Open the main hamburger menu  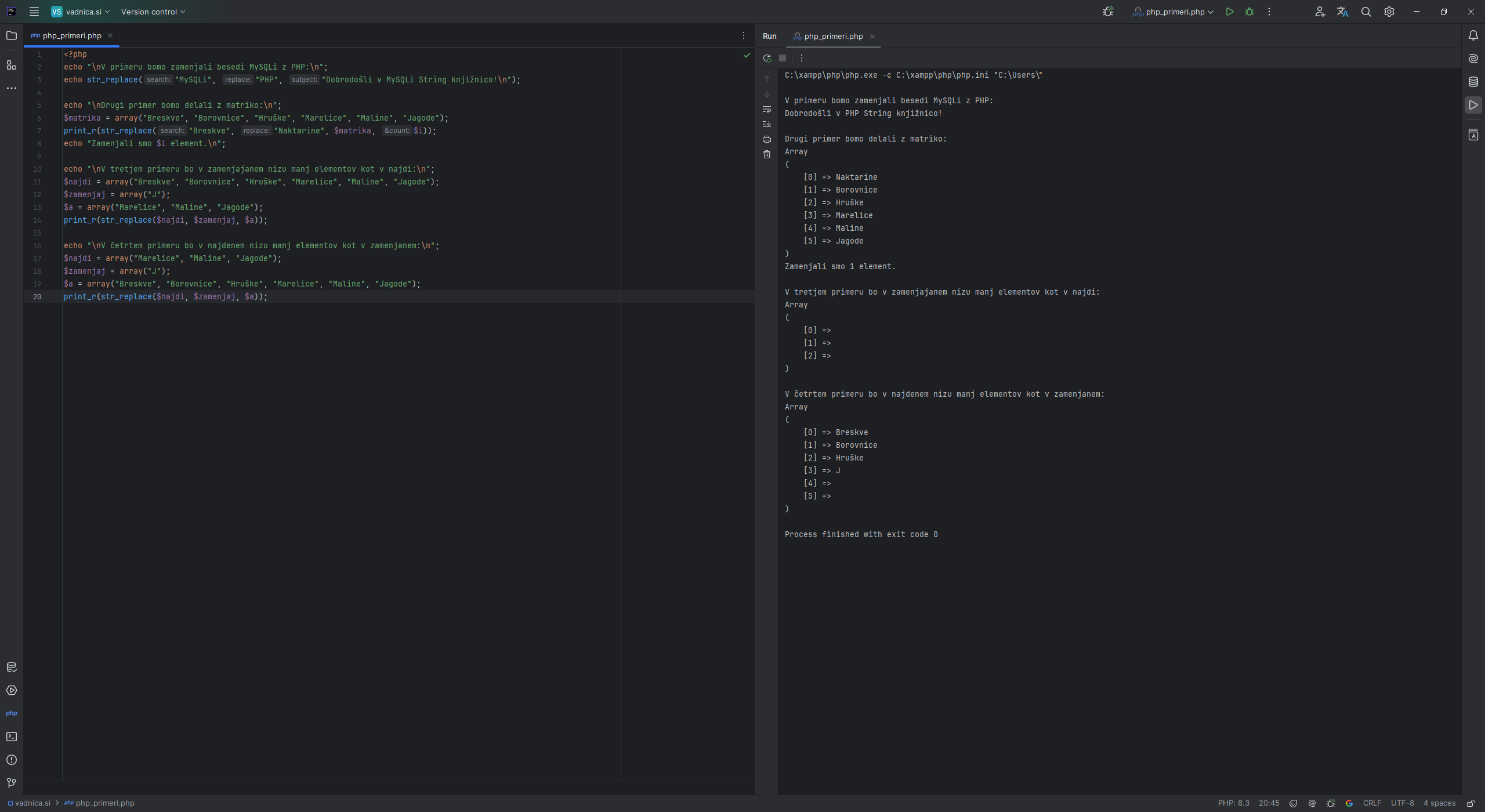(x=34, y=12)
